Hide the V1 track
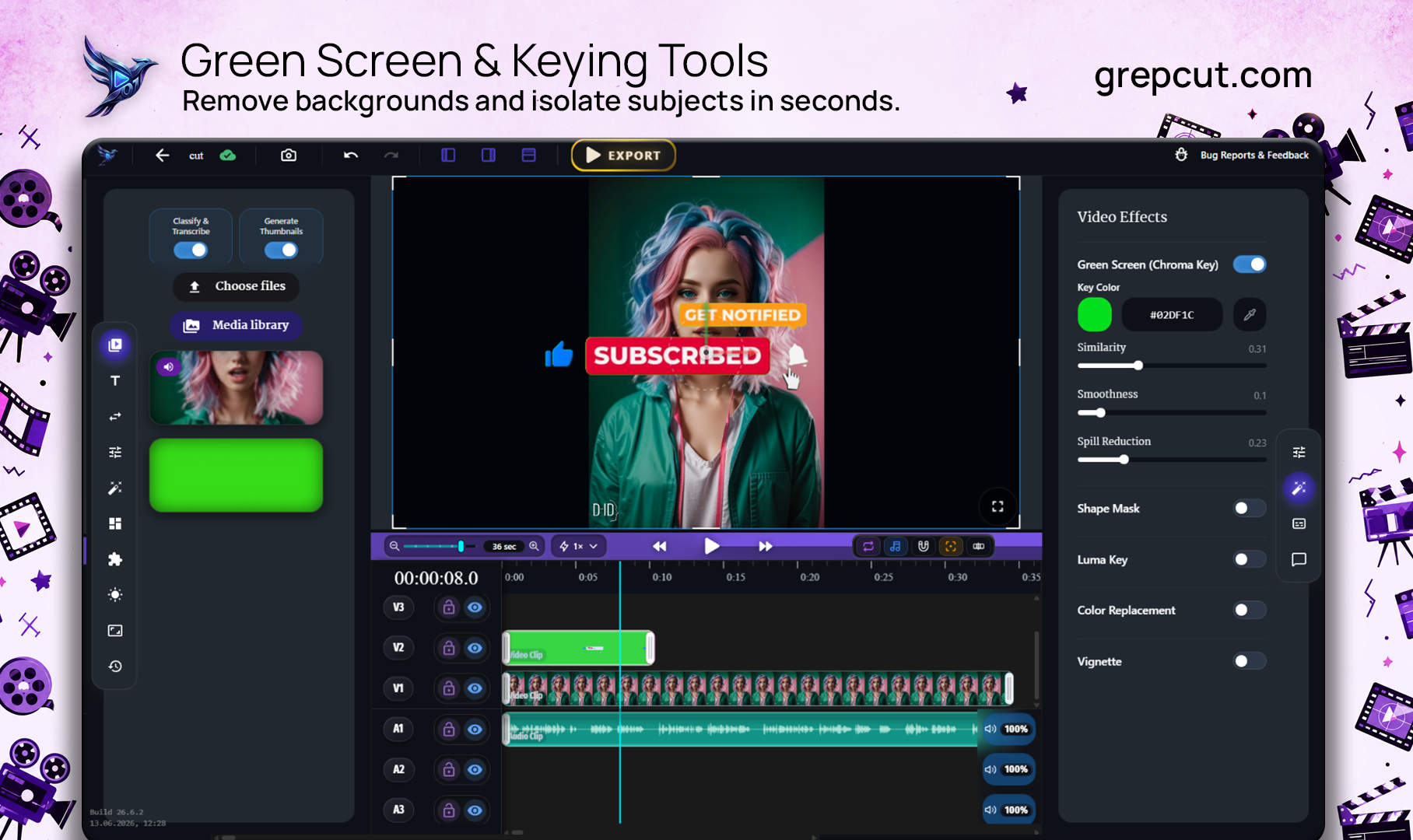 click(x=475, y=688)
